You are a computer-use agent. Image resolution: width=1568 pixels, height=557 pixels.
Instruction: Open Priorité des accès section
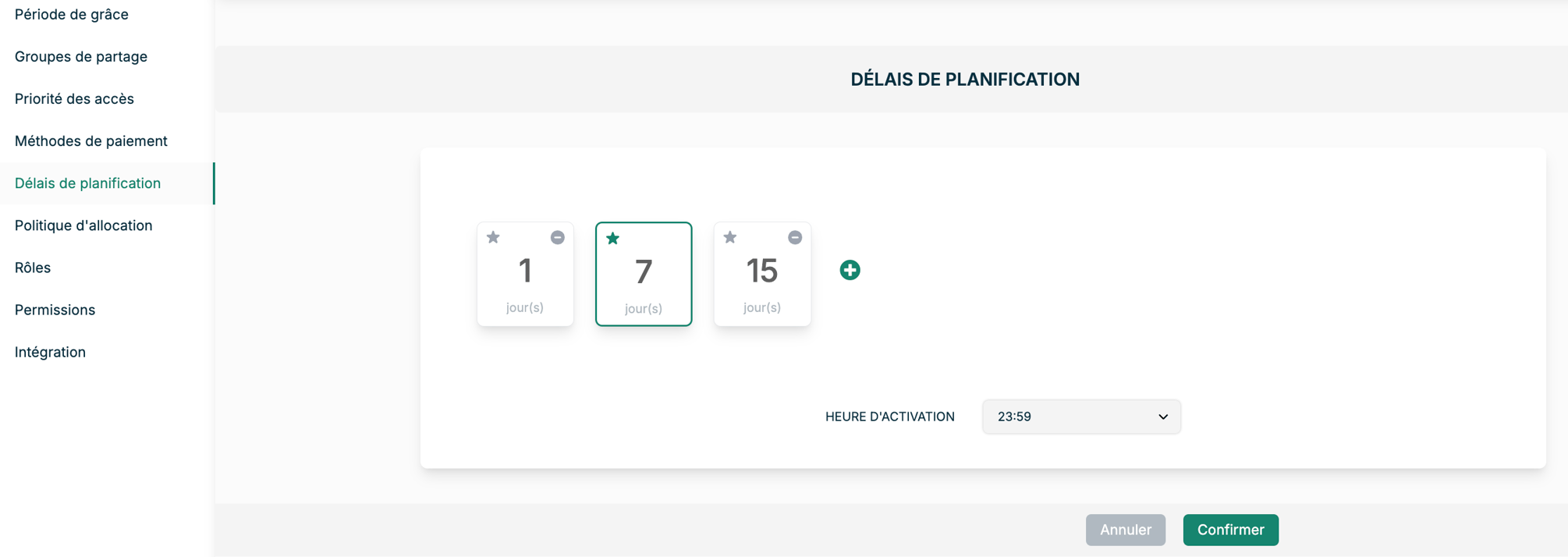pos(74,99)
